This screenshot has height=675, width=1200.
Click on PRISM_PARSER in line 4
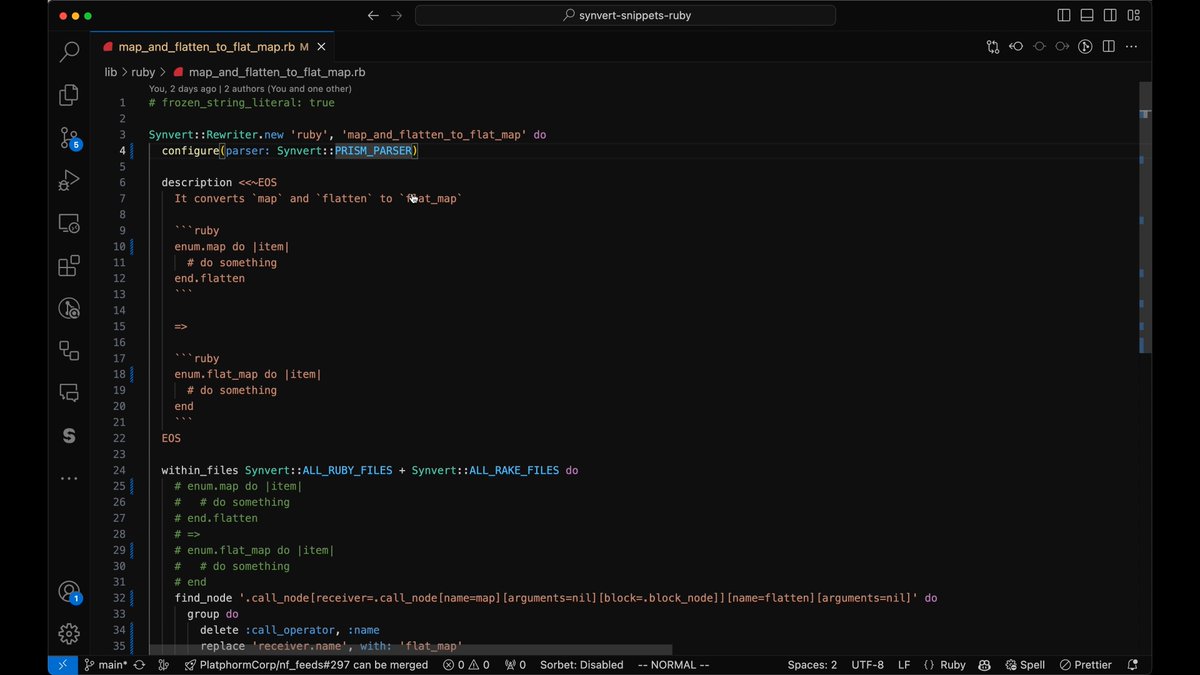pyautogui.click(x=376, y=151)
